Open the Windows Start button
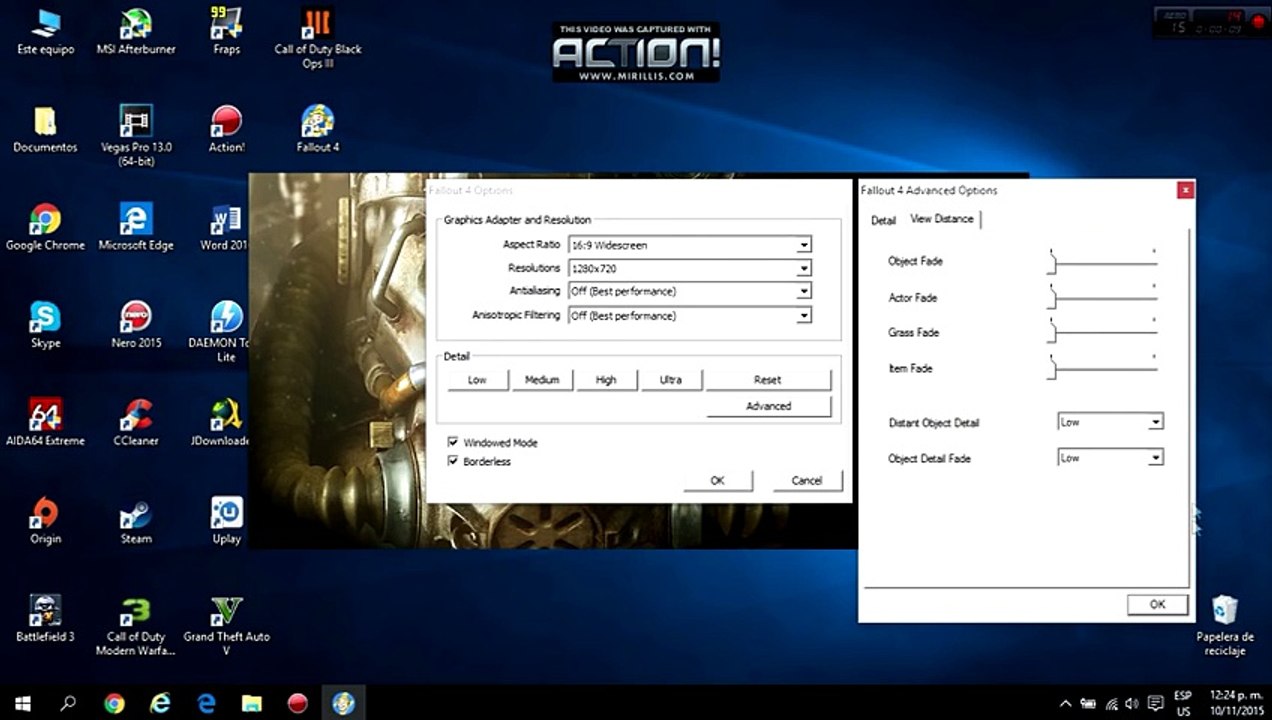 (22, 703)
